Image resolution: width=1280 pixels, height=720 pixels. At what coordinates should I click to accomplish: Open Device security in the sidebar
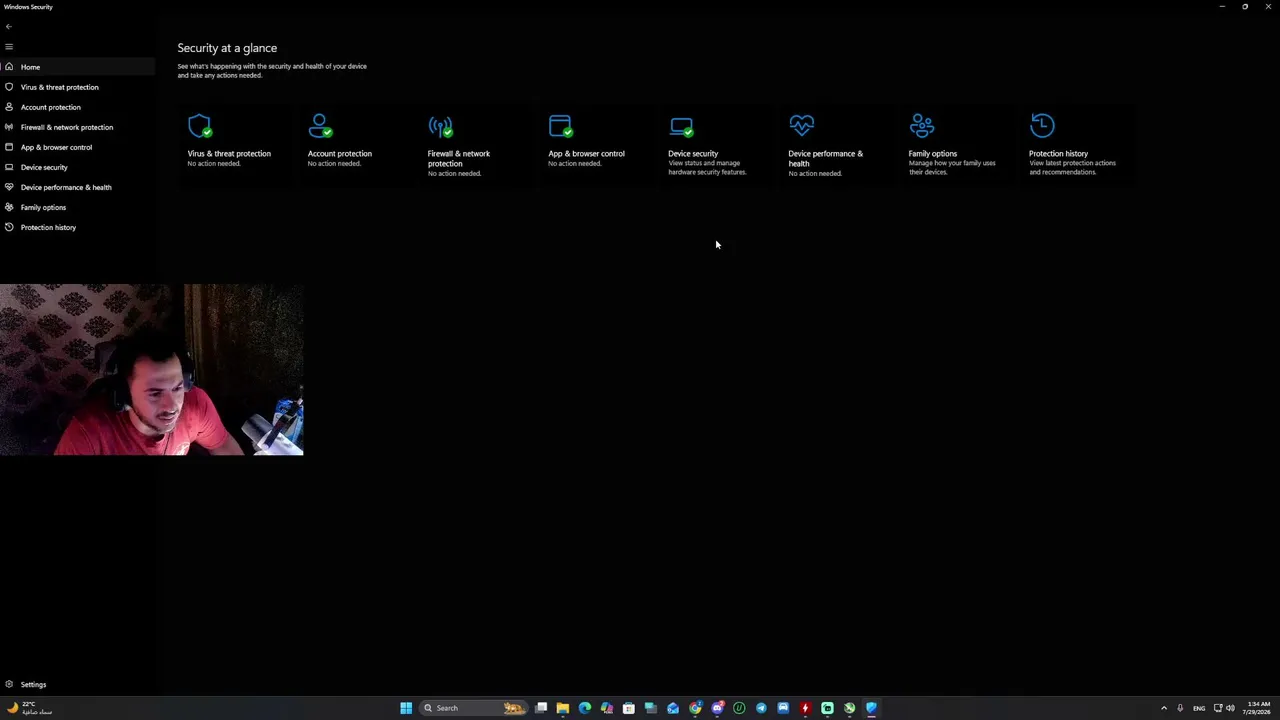(77, 167)
